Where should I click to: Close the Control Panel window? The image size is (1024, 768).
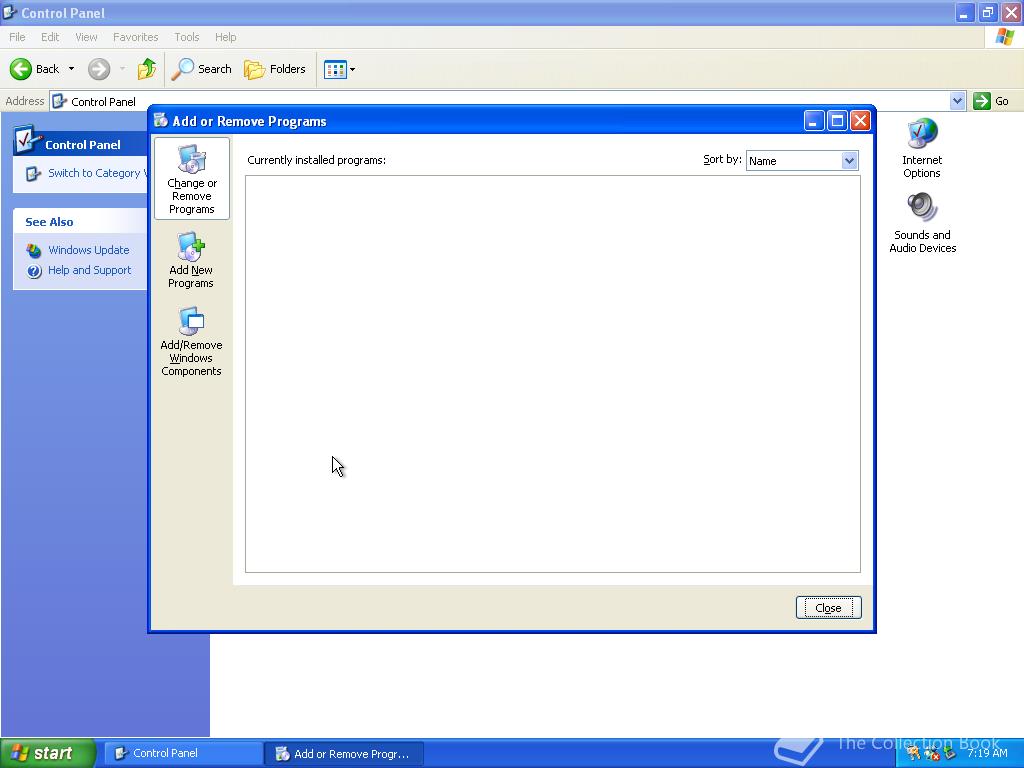(1011, 12)
